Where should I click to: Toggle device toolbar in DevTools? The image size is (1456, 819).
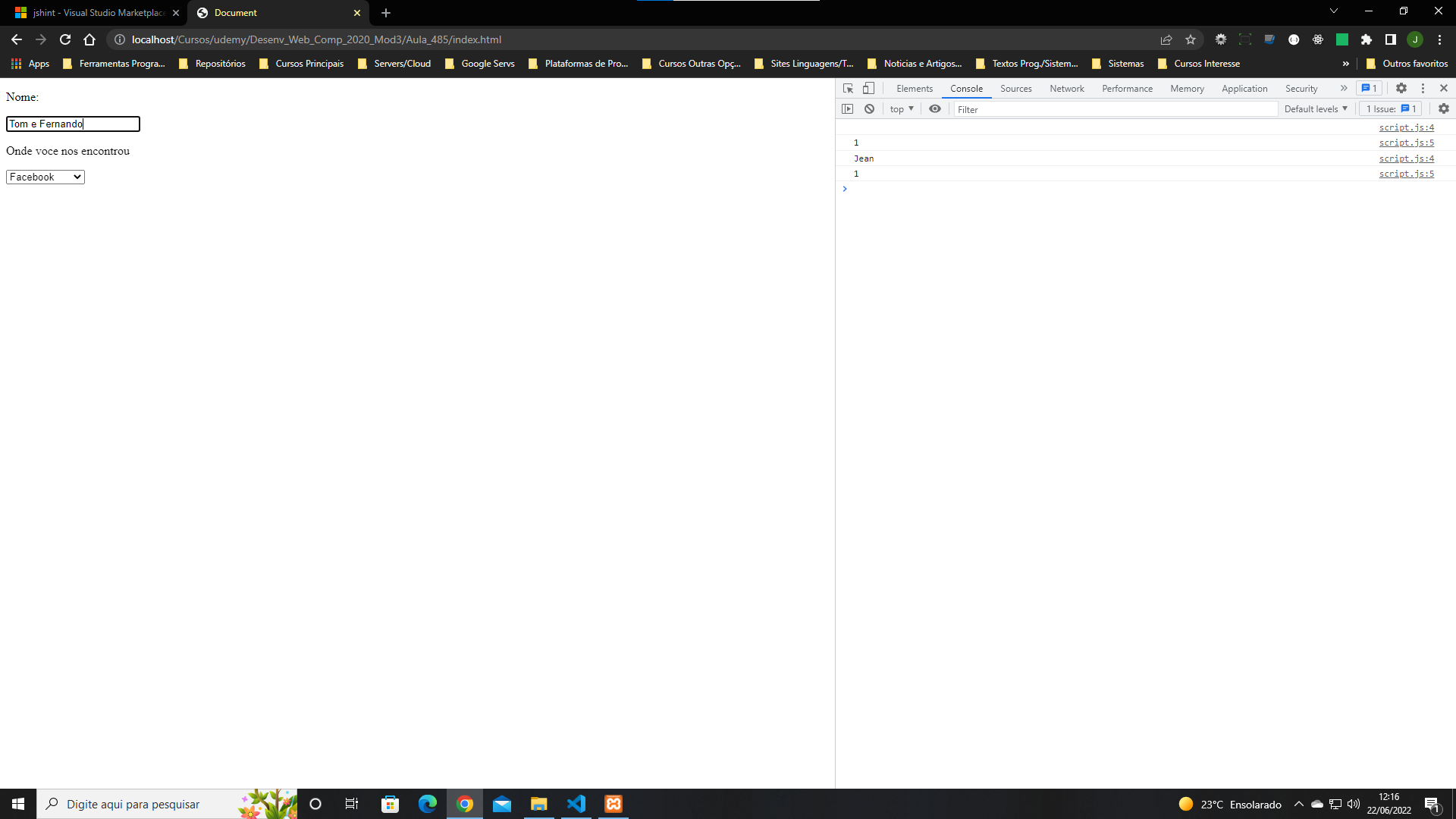tap(869, 89)
